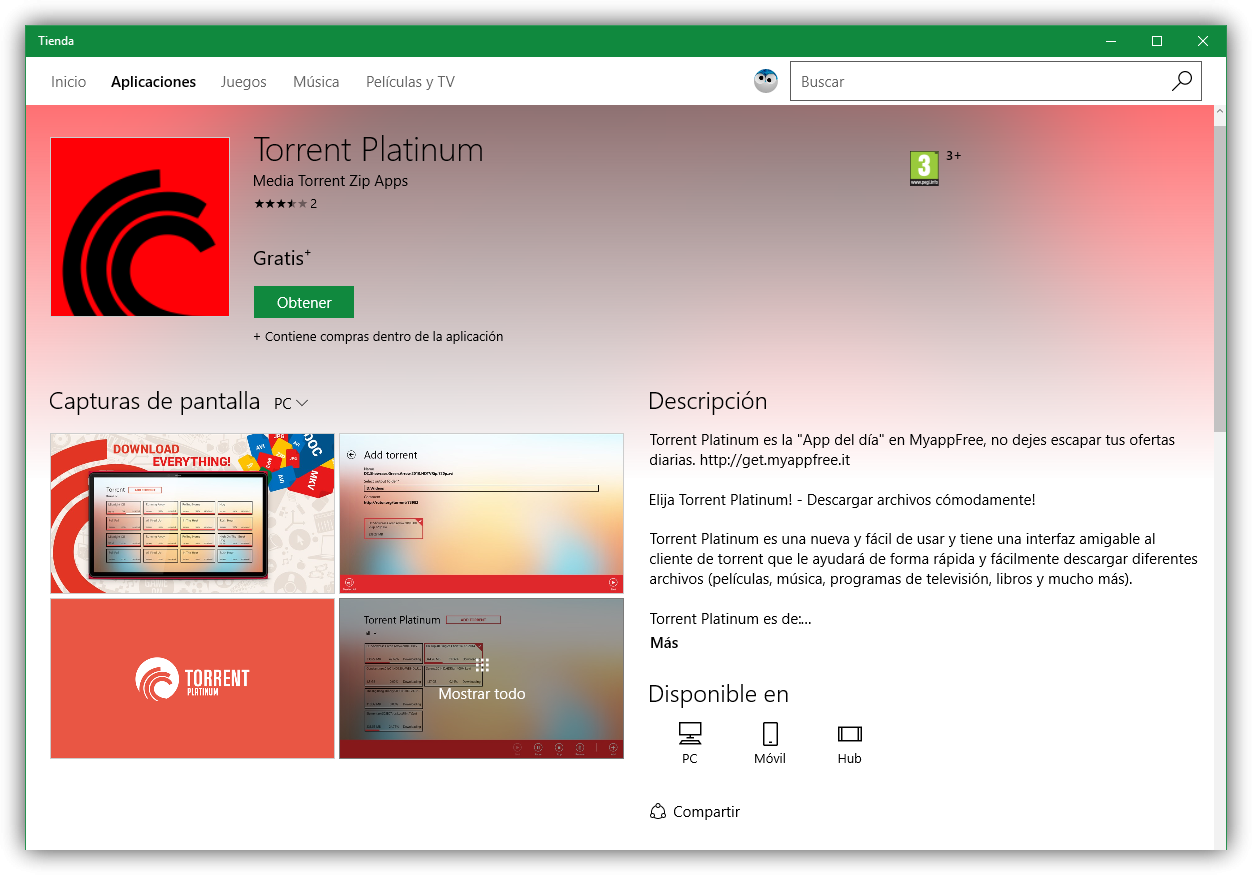This screenshot has height=875, width=1252.
Task: Click the Descripción heading
Action: coord(708,401)
